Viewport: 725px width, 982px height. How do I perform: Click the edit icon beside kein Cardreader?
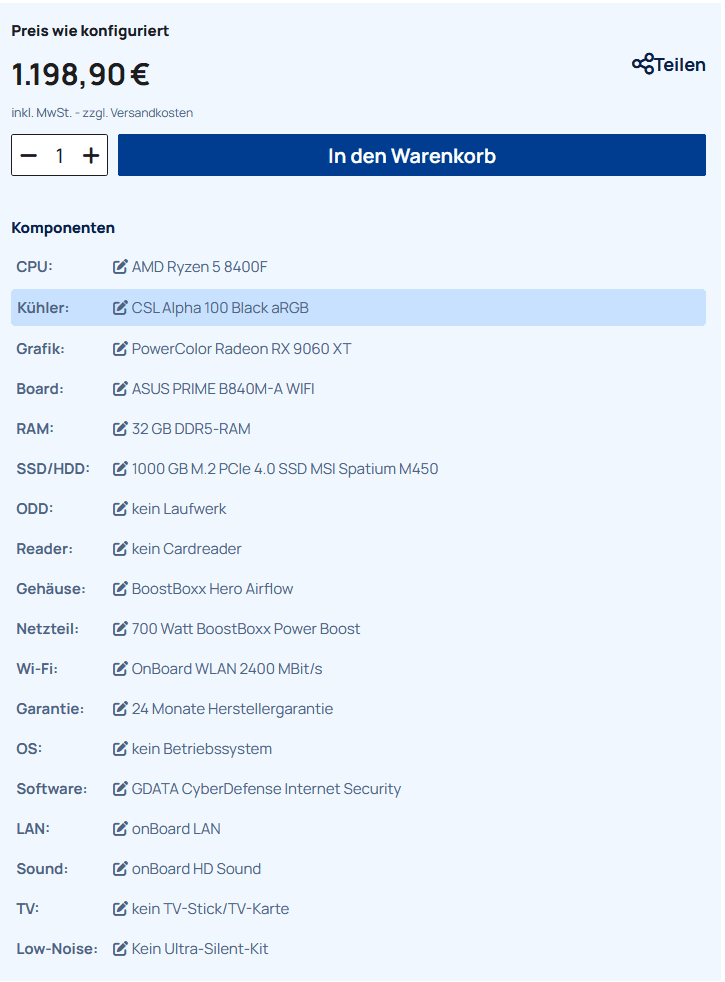pos(120,549)
